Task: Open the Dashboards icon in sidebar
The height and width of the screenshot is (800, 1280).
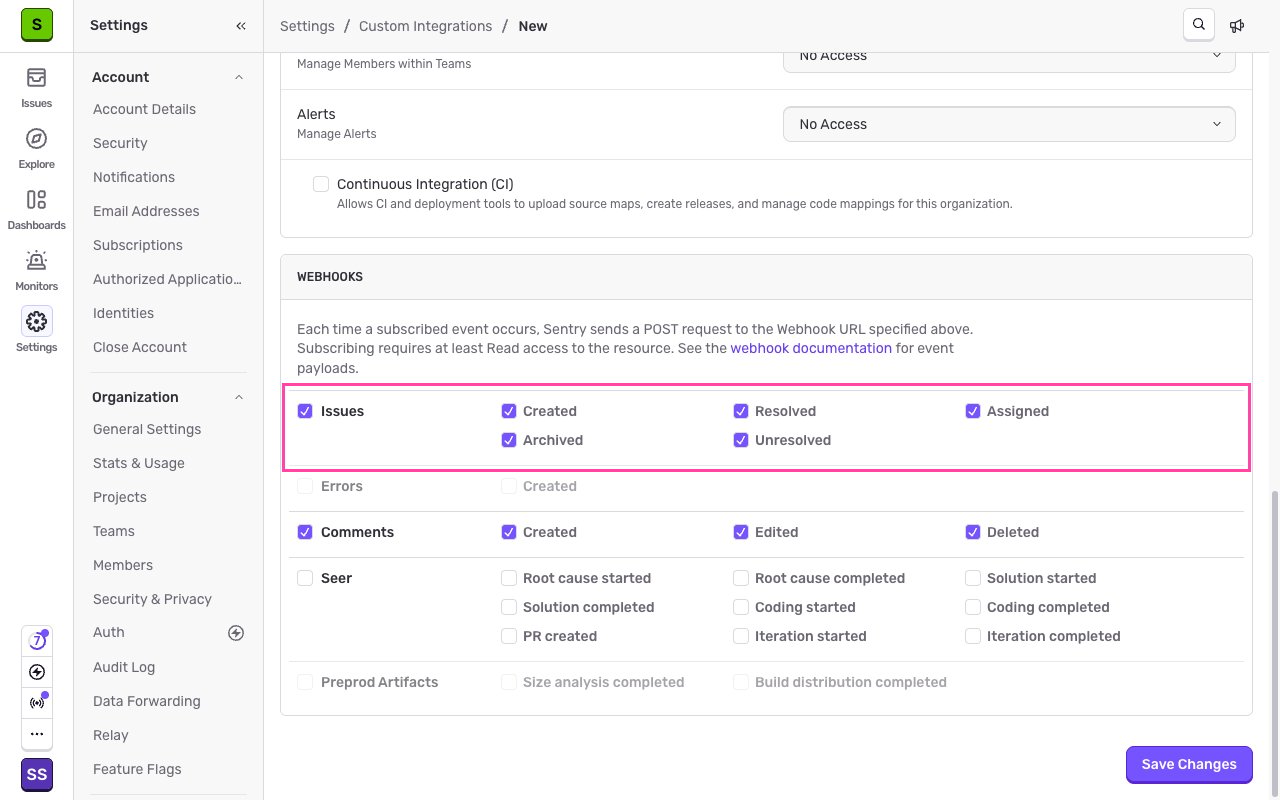Action: click(36, 200)
